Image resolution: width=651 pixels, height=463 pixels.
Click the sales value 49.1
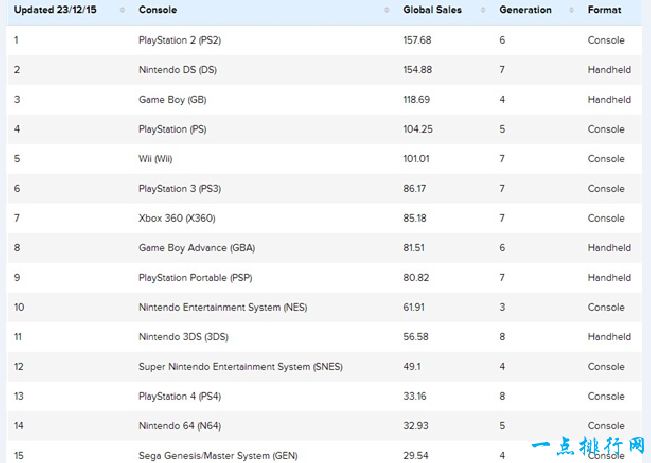[x=412, y=367]
